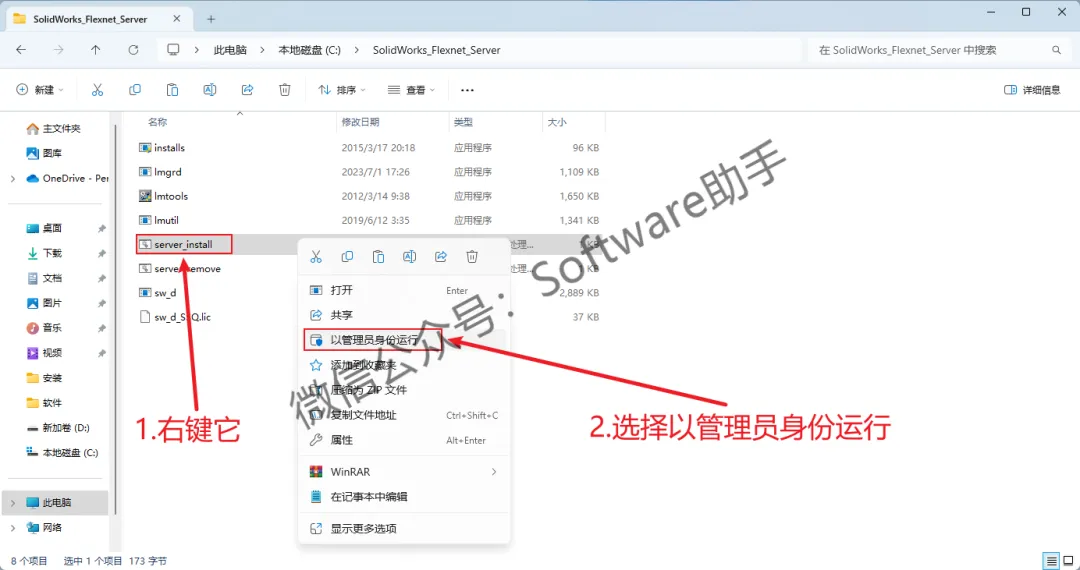The height and width of the screenshot is (570, 1080).
Task: Sort by the 大小 column header
Action: (557, 122)
